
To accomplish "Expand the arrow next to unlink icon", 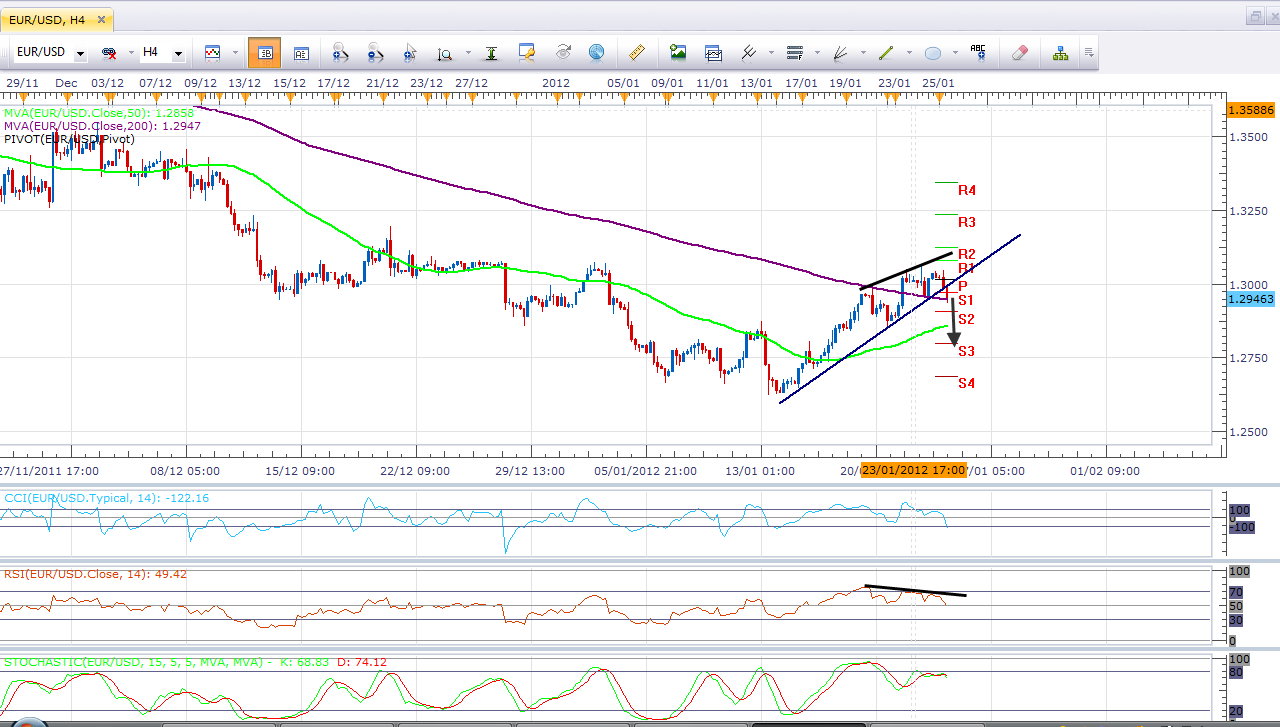I will point(131,53).
